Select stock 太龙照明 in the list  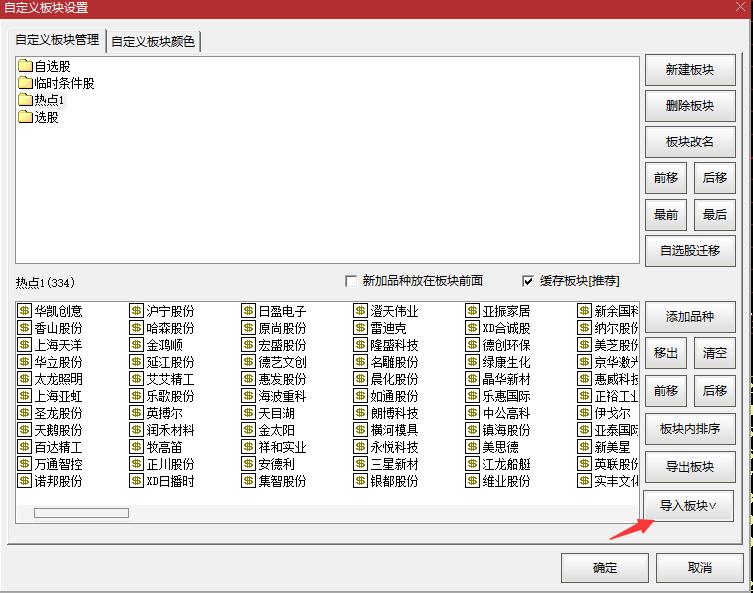(58, 379)
